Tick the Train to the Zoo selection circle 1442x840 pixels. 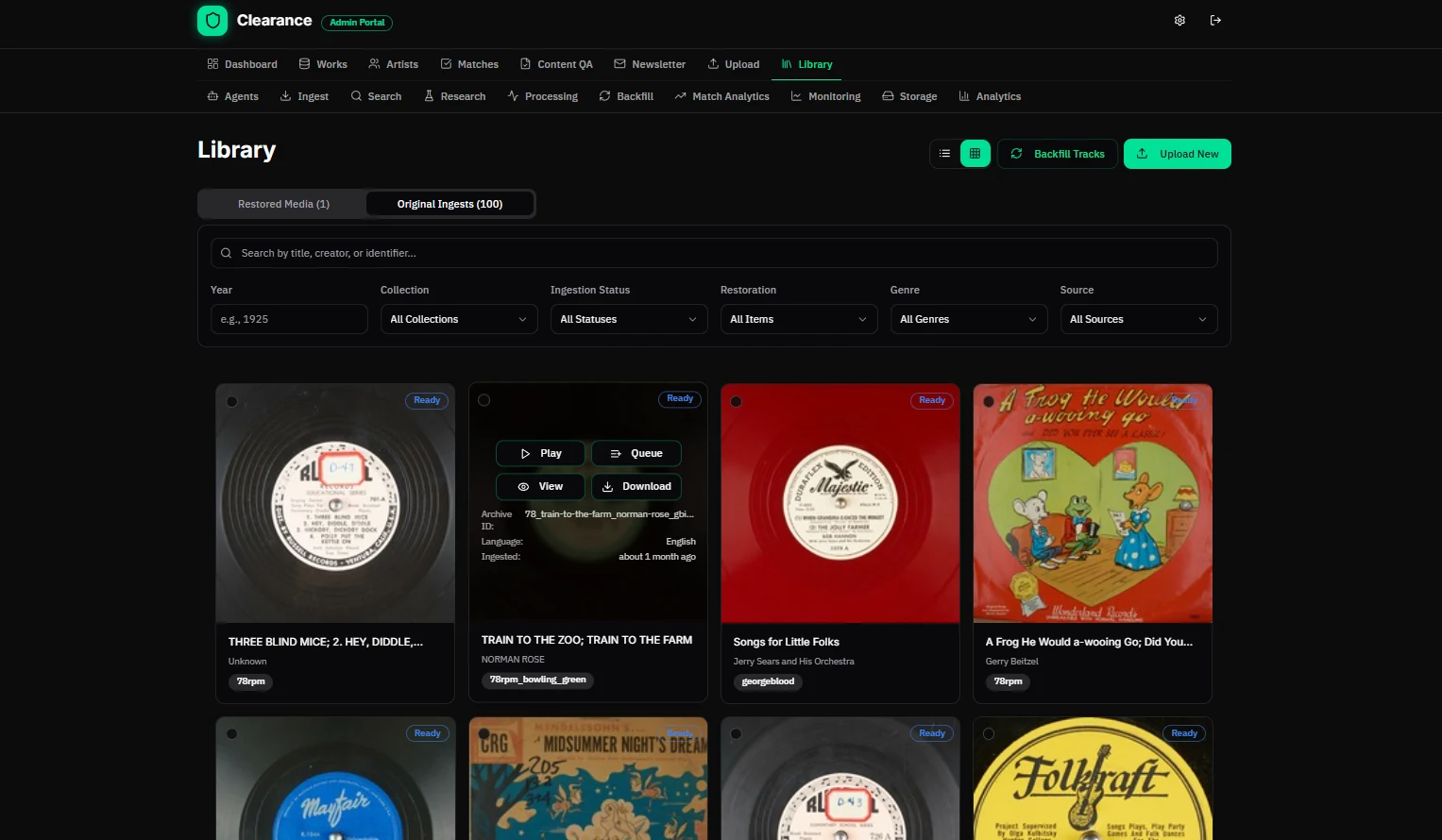[x=484, y=400]
